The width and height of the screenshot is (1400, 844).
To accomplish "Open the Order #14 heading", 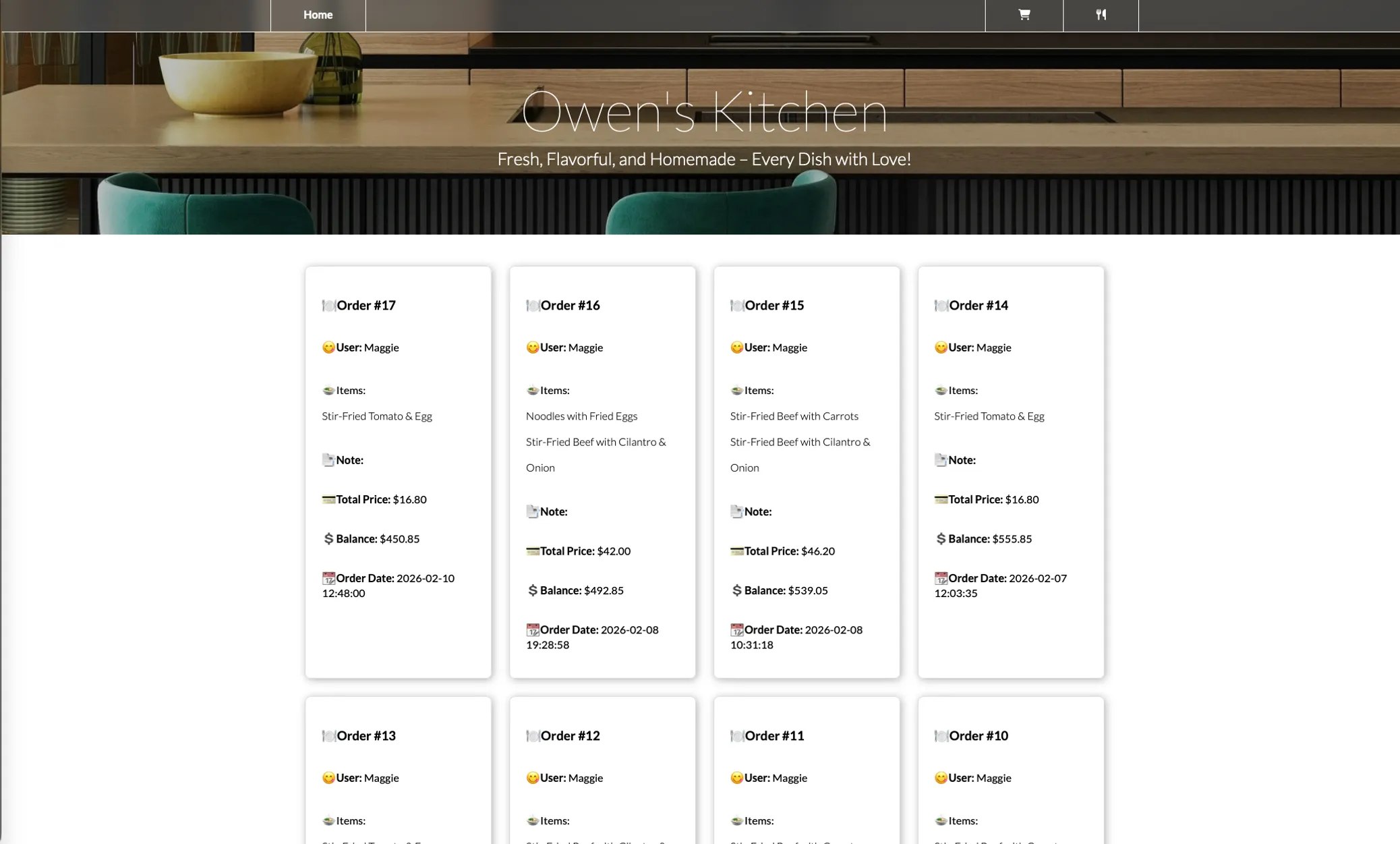I will 978,306.
